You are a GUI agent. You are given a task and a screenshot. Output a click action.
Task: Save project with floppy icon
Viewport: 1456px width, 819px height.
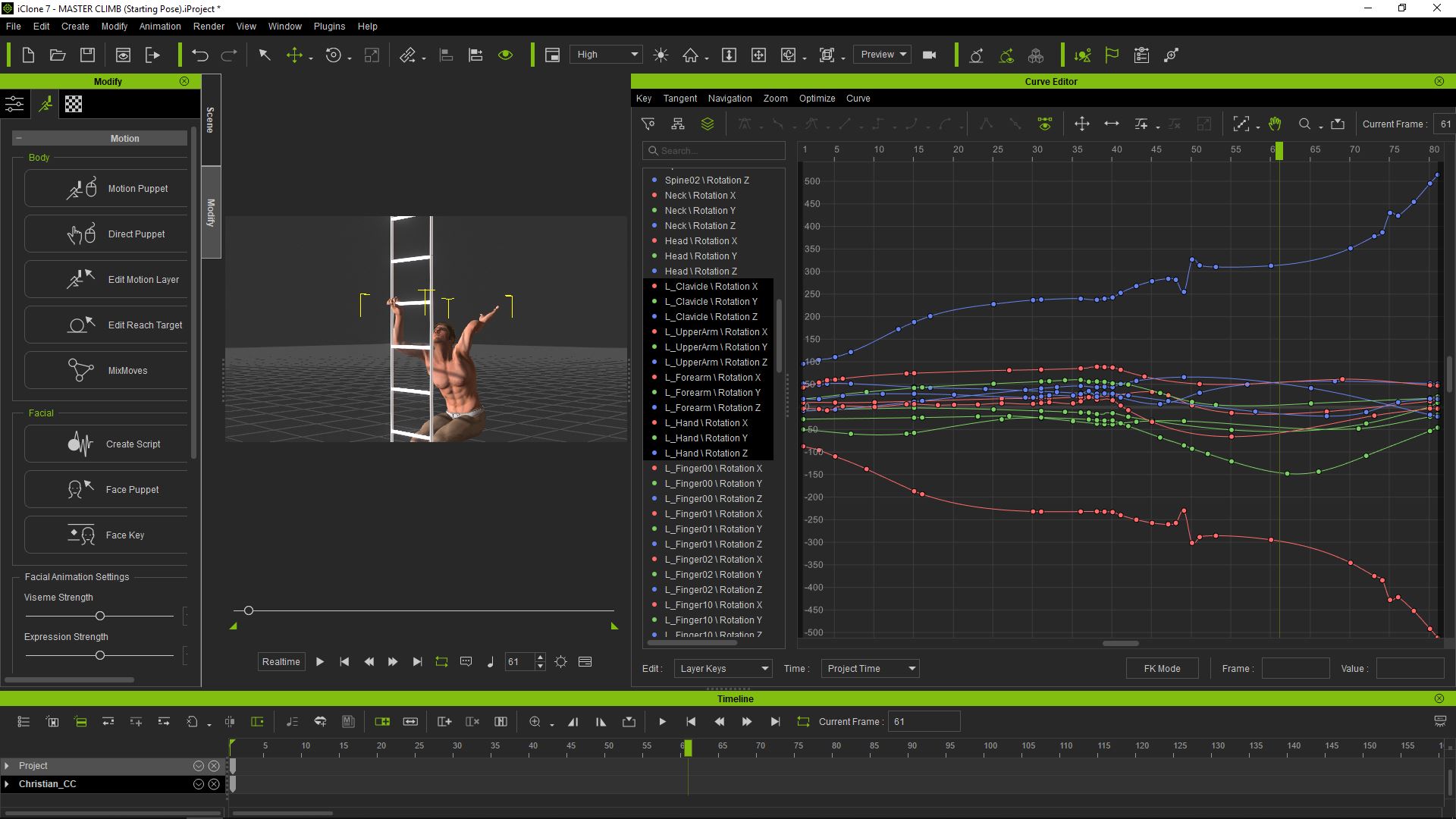[x=88, y=55]
